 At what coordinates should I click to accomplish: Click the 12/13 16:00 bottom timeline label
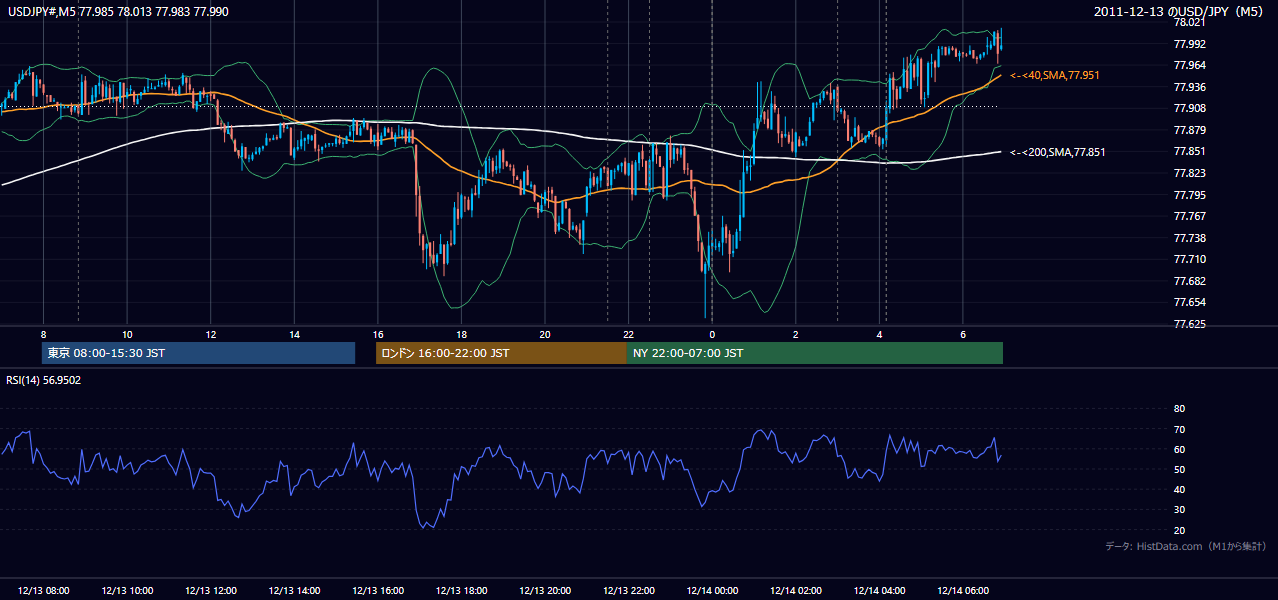coord(378,591)
